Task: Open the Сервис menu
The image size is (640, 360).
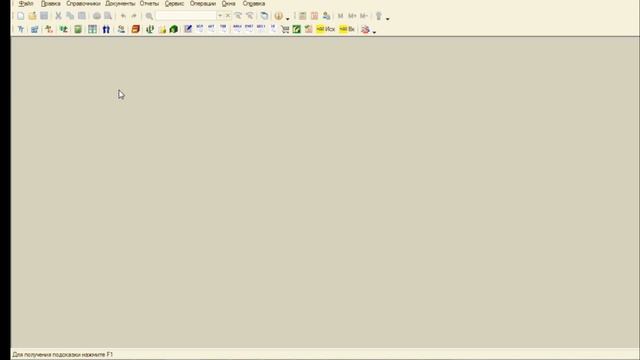Action: (174, 4)
